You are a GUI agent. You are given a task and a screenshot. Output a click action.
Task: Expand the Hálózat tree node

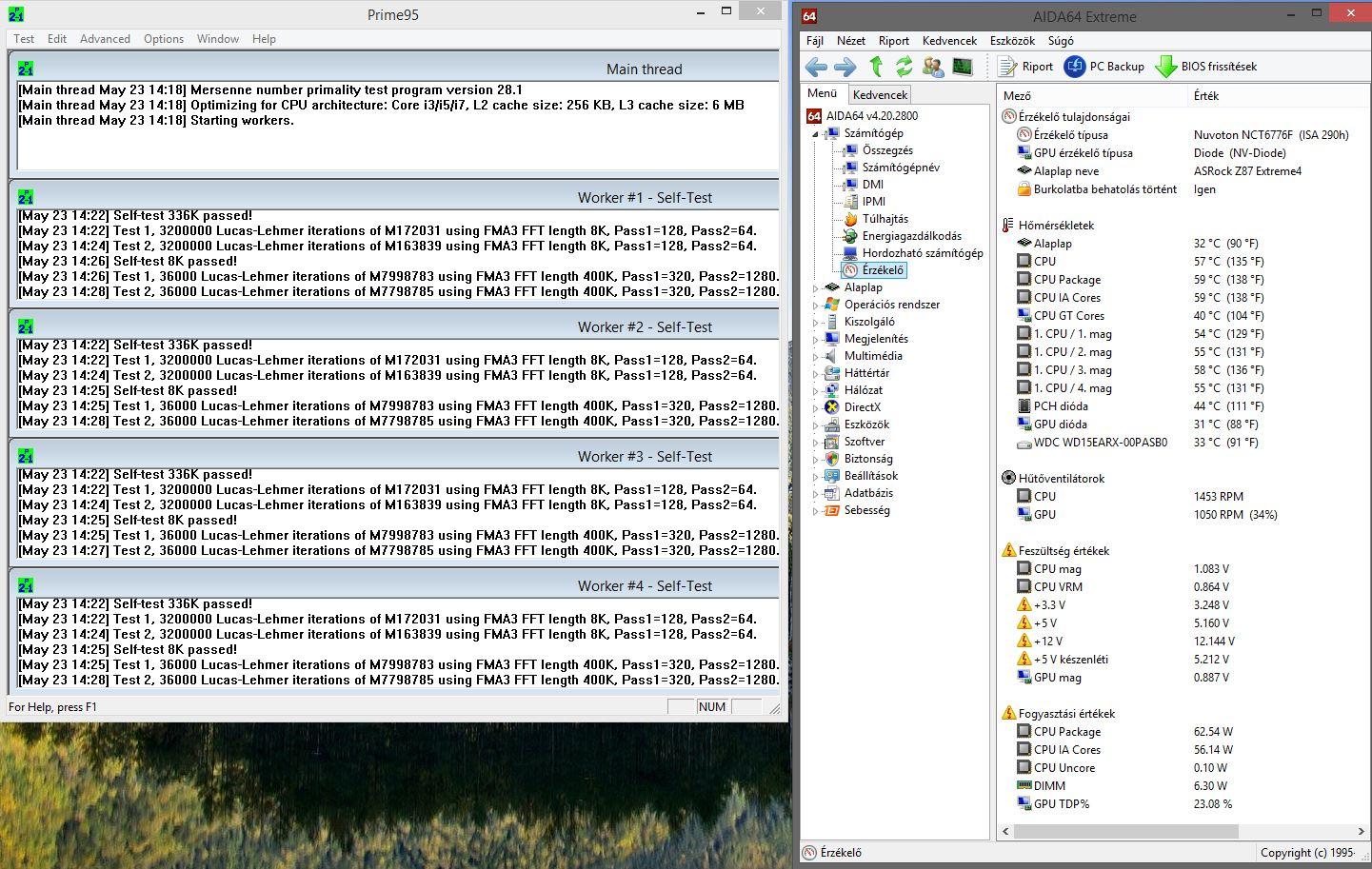pos(816,390)
